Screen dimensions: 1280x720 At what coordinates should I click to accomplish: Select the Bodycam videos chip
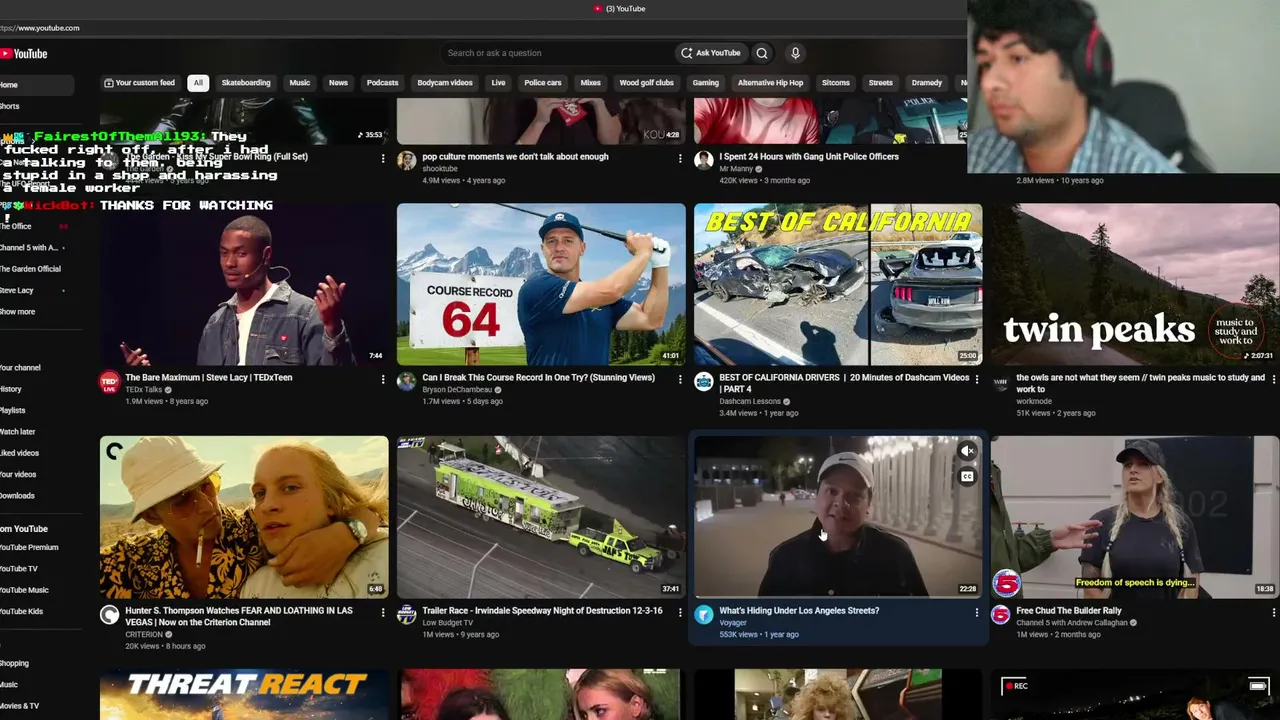pos(445,83)
